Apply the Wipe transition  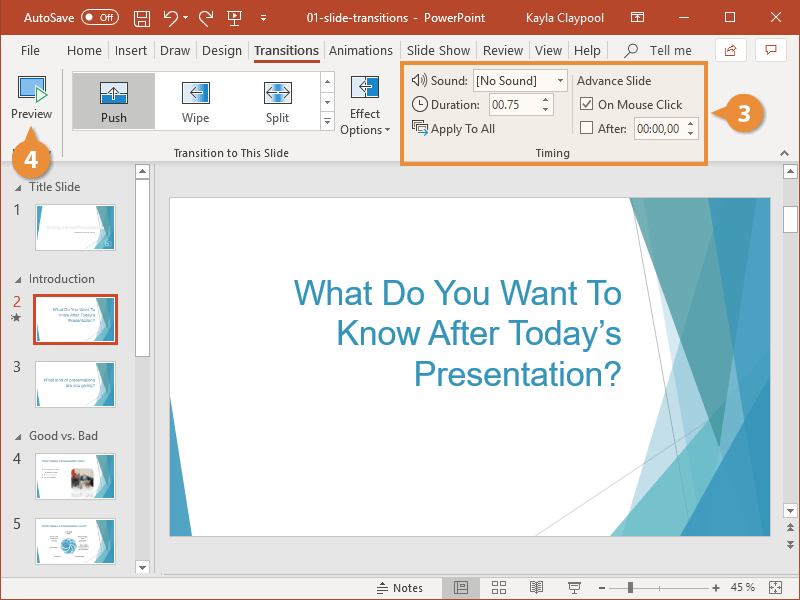[x=195, y=100]
